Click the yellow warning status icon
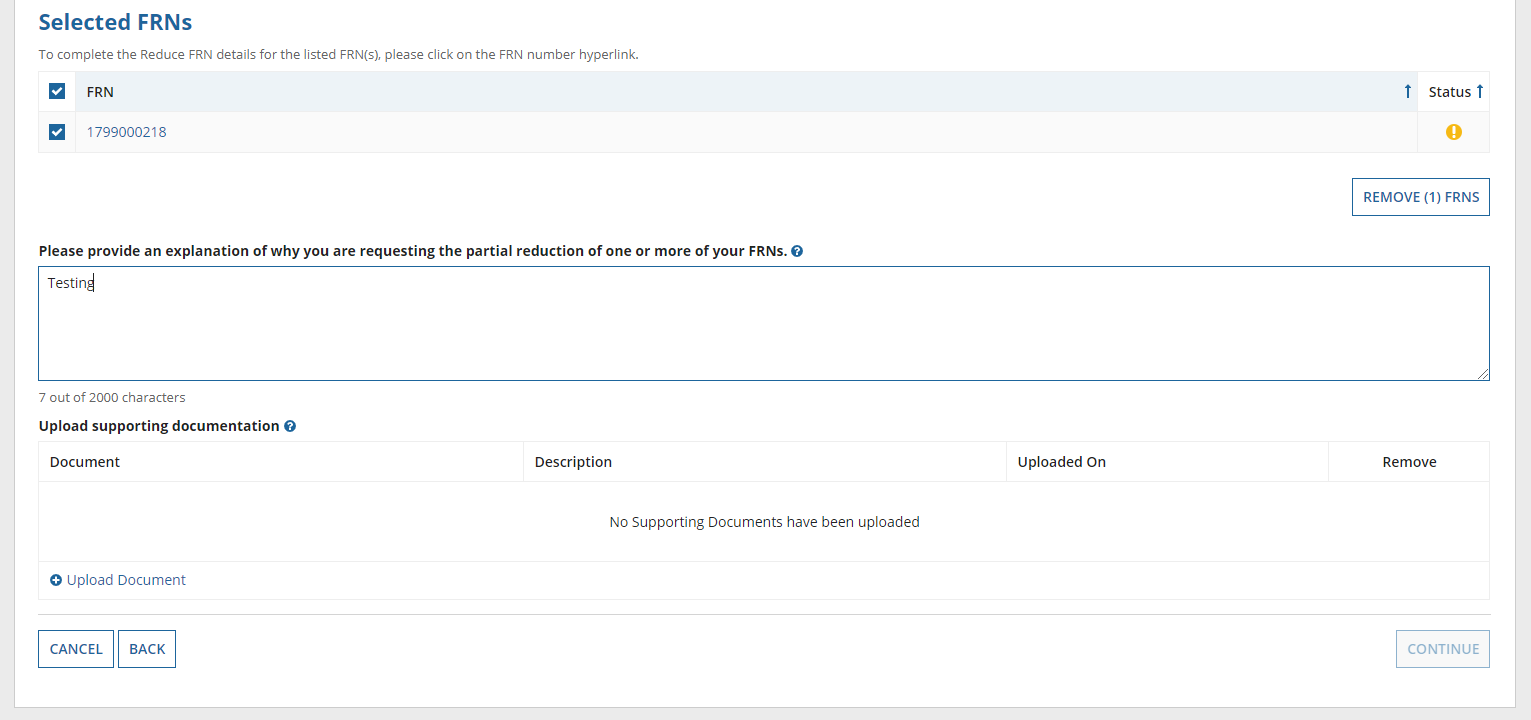The width and height of the screenshot is (1531, 720). [1453, 132]
